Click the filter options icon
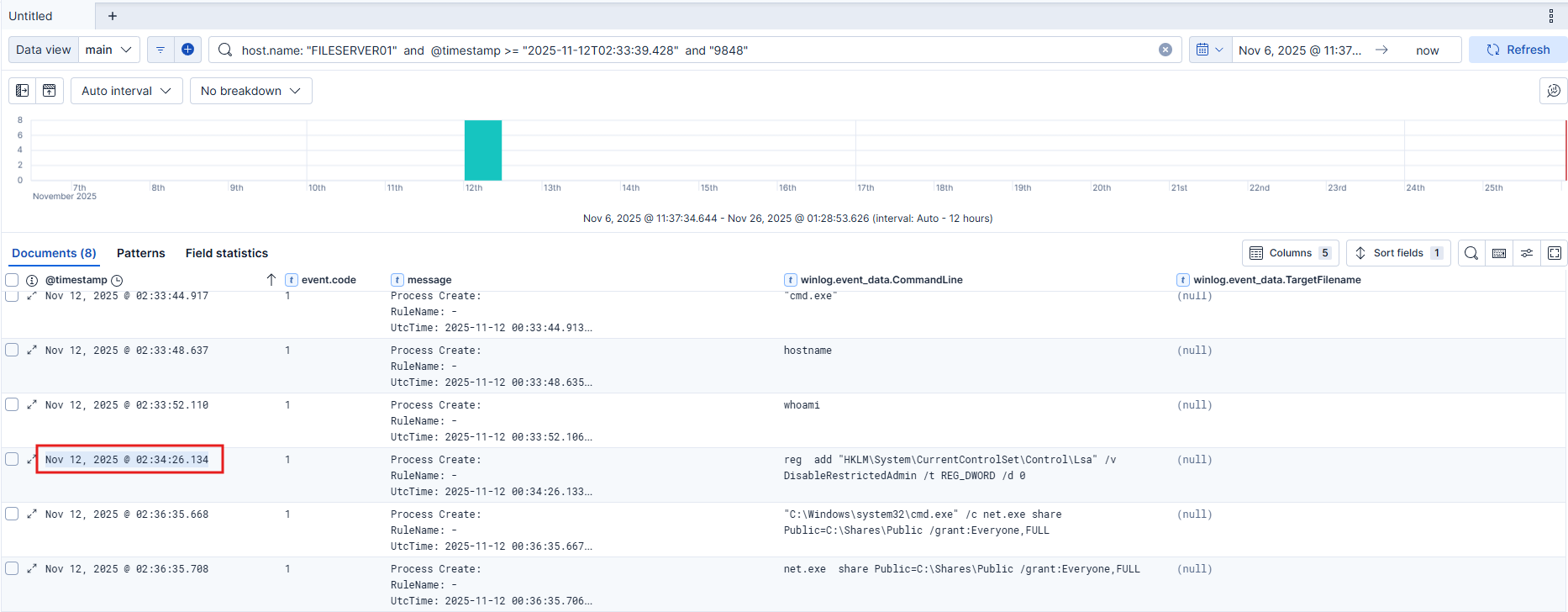 coord(160,50)
